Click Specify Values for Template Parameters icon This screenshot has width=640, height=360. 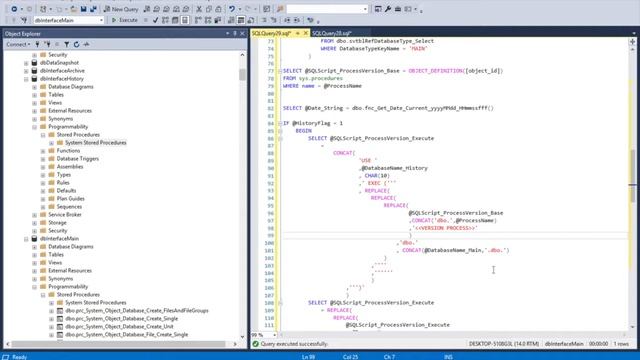[310, 20]
